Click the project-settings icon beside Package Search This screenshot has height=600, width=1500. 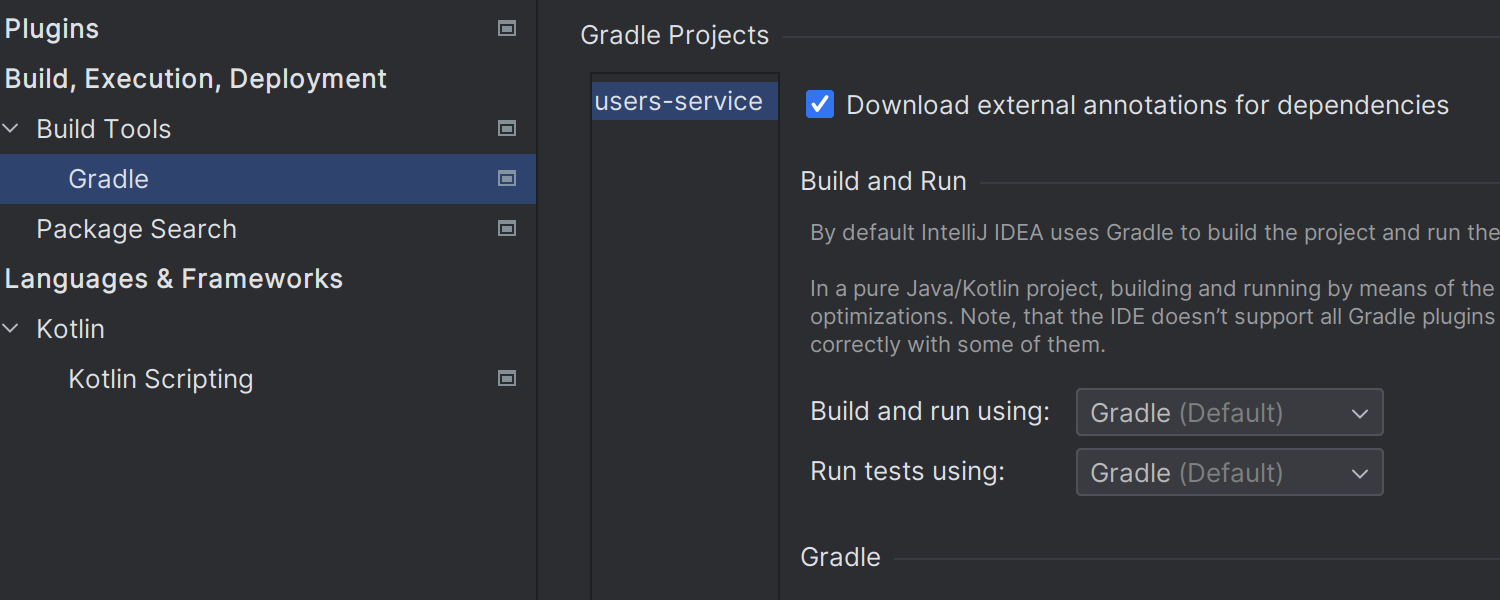(507, 229)
